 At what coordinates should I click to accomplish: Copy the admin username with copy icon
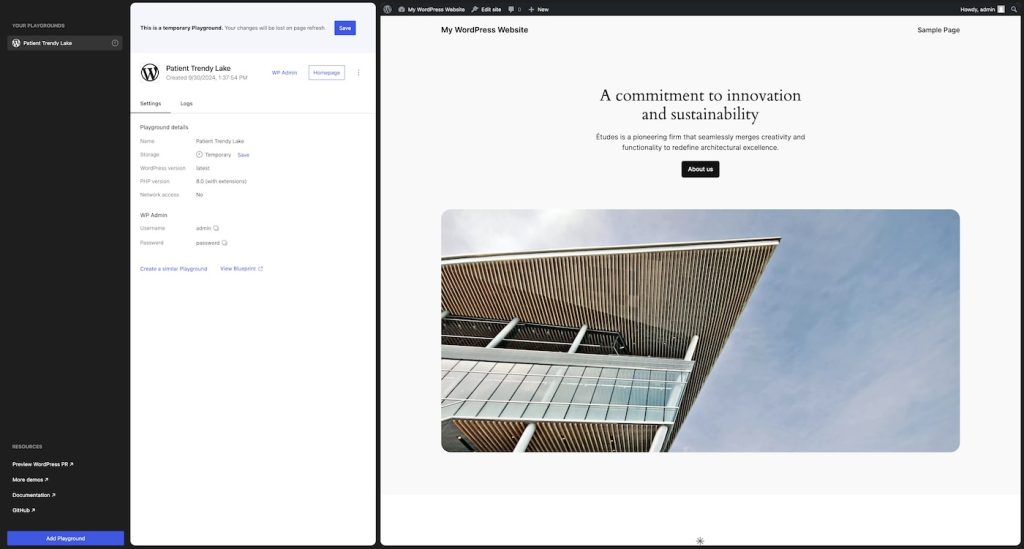click(x=216, y=228)
